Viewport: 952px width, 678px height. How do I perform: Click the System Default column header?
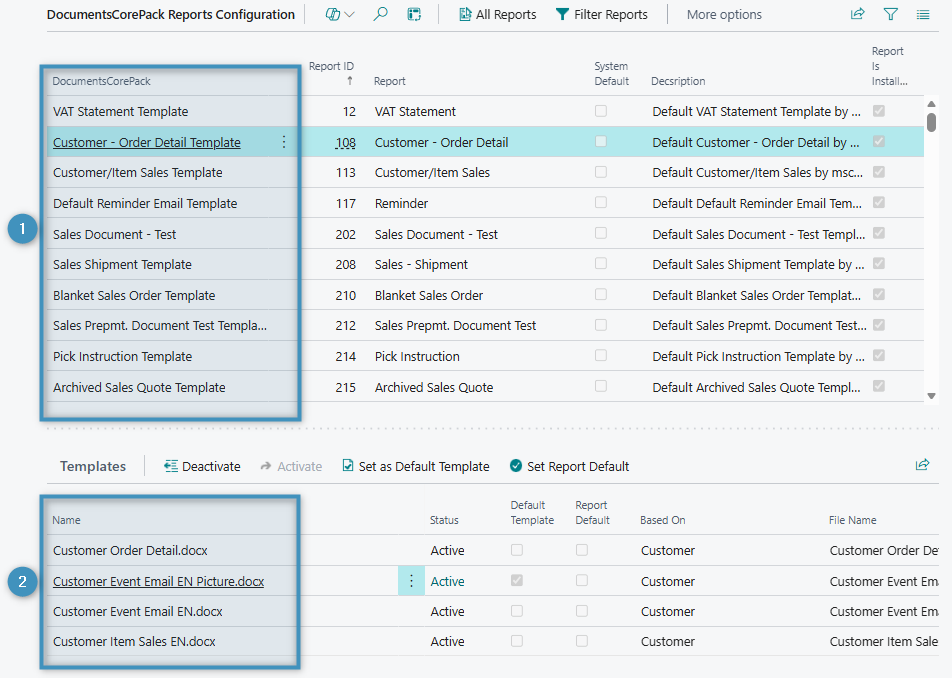pos(611,73)
